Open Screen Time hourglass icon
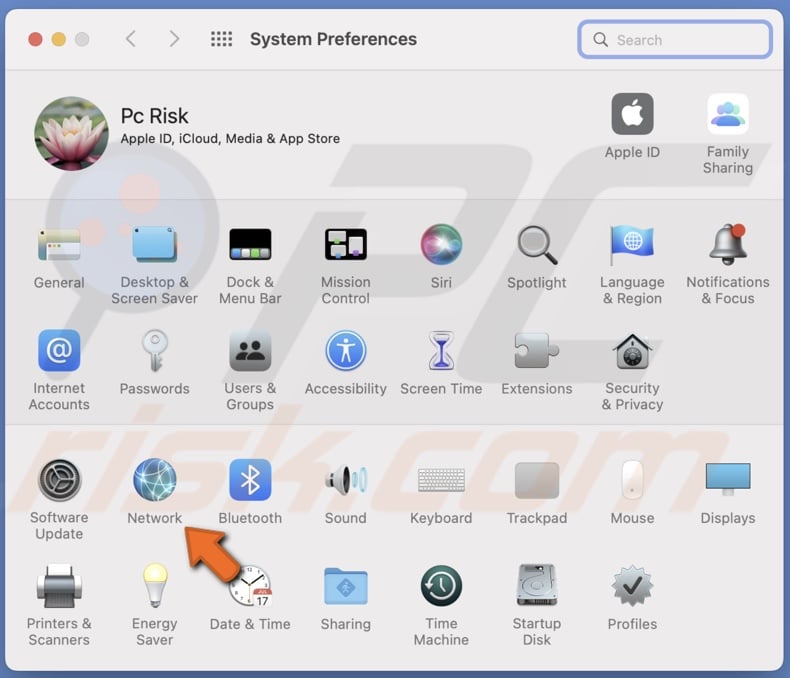 pos(441,351)
